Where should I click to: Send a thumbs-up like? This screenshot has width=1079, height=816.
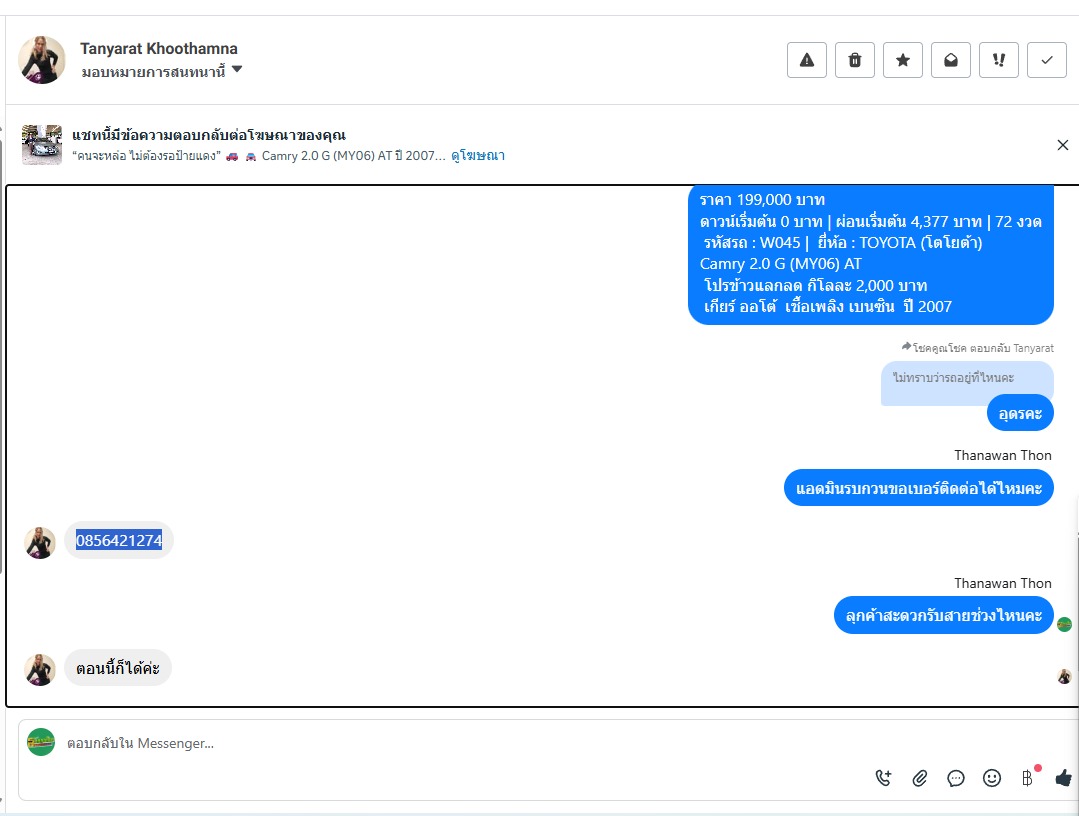click(x=1064, y=778)
